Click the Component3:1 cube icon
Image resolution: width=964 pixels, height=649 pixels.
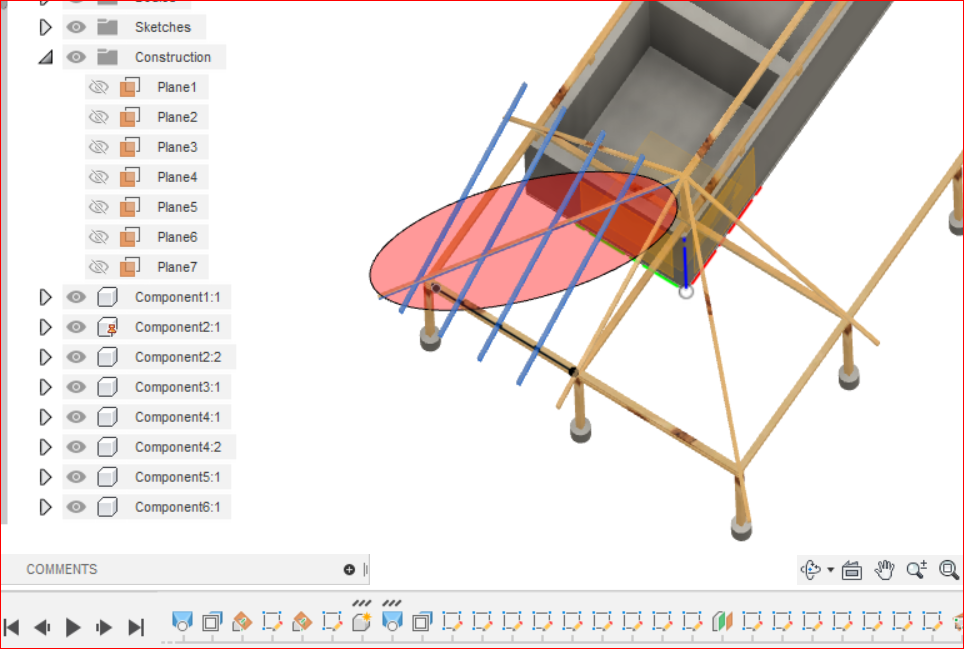pos(108,387)
